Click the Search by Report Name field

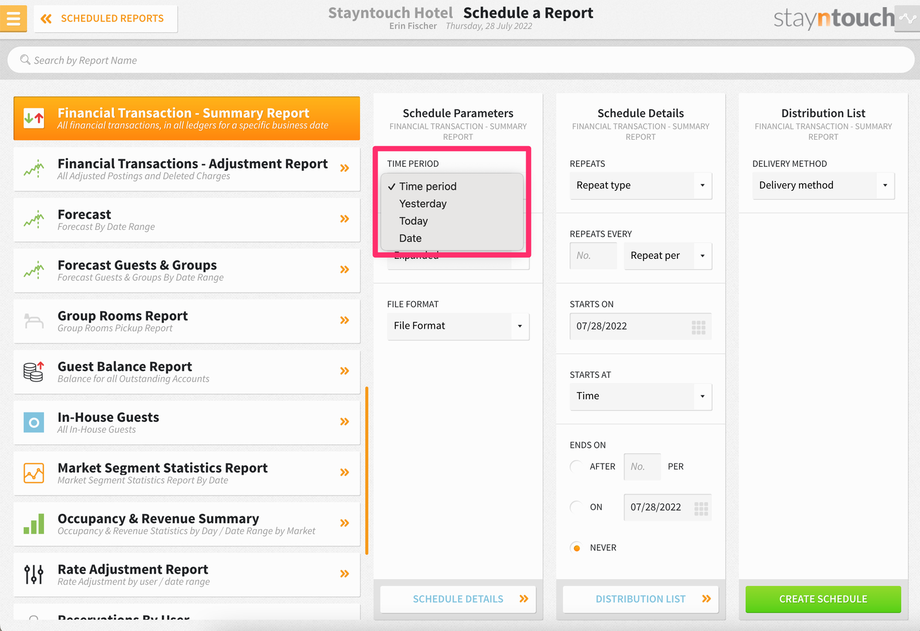pyautogui.click(x=461, y=60)
